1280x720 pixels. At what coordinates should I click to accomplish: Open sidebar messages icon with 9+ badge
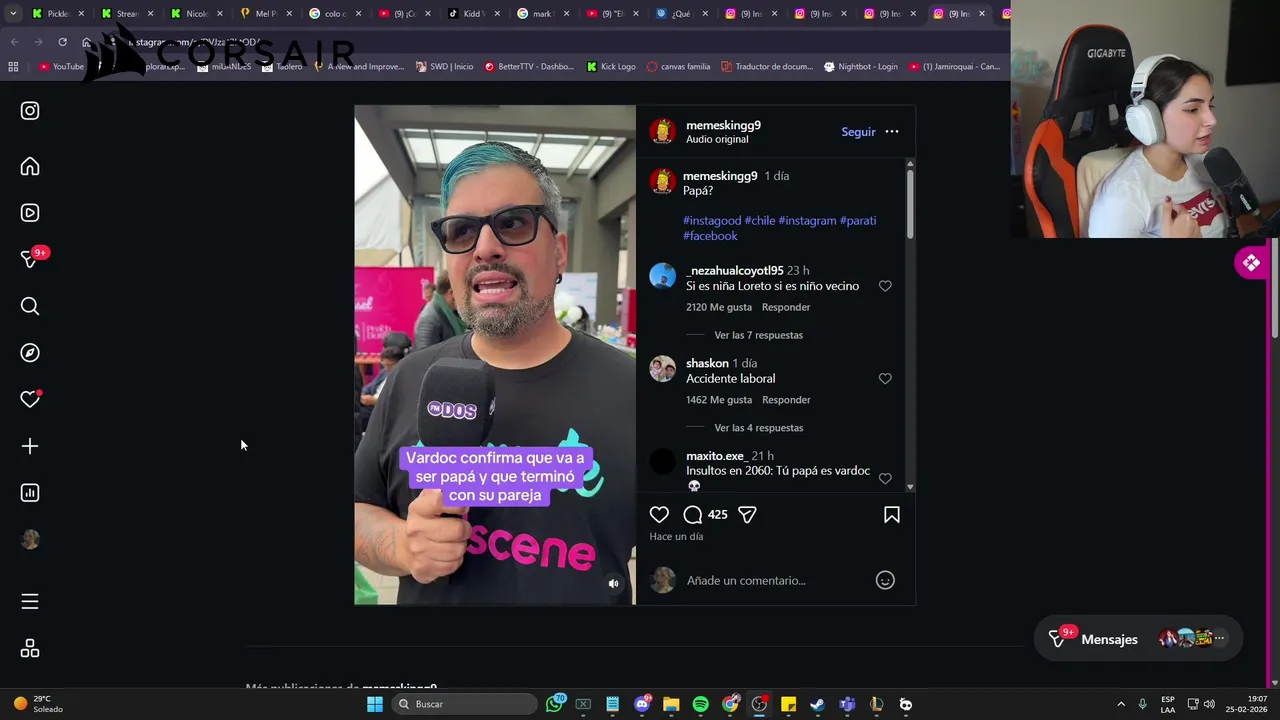click(x=30, y=259)
